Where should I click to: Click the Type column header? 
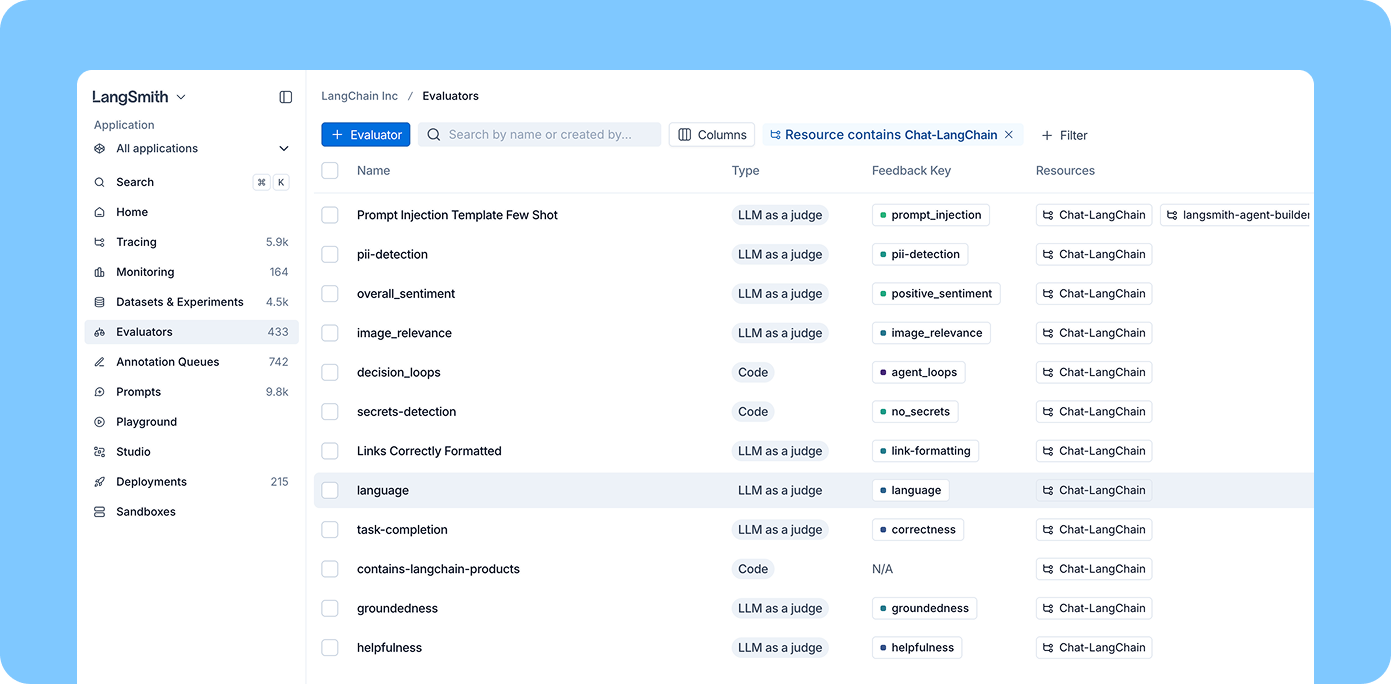click(745, 171)
